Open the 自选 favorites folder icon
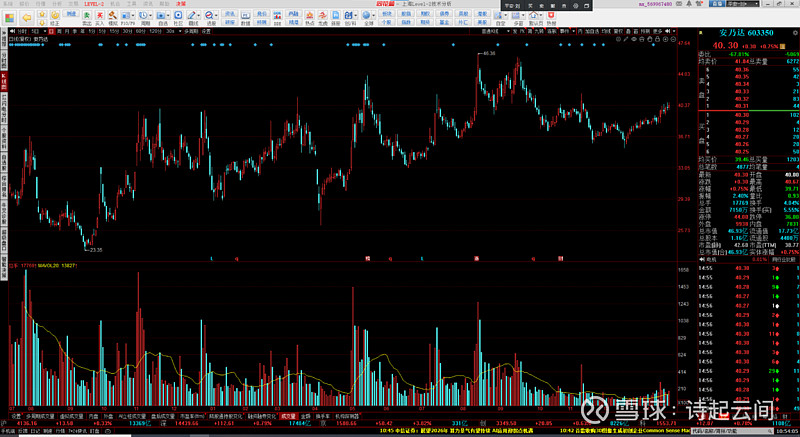Image resolution: width=800 pixels, height=437 pixels. click(161, 16)
